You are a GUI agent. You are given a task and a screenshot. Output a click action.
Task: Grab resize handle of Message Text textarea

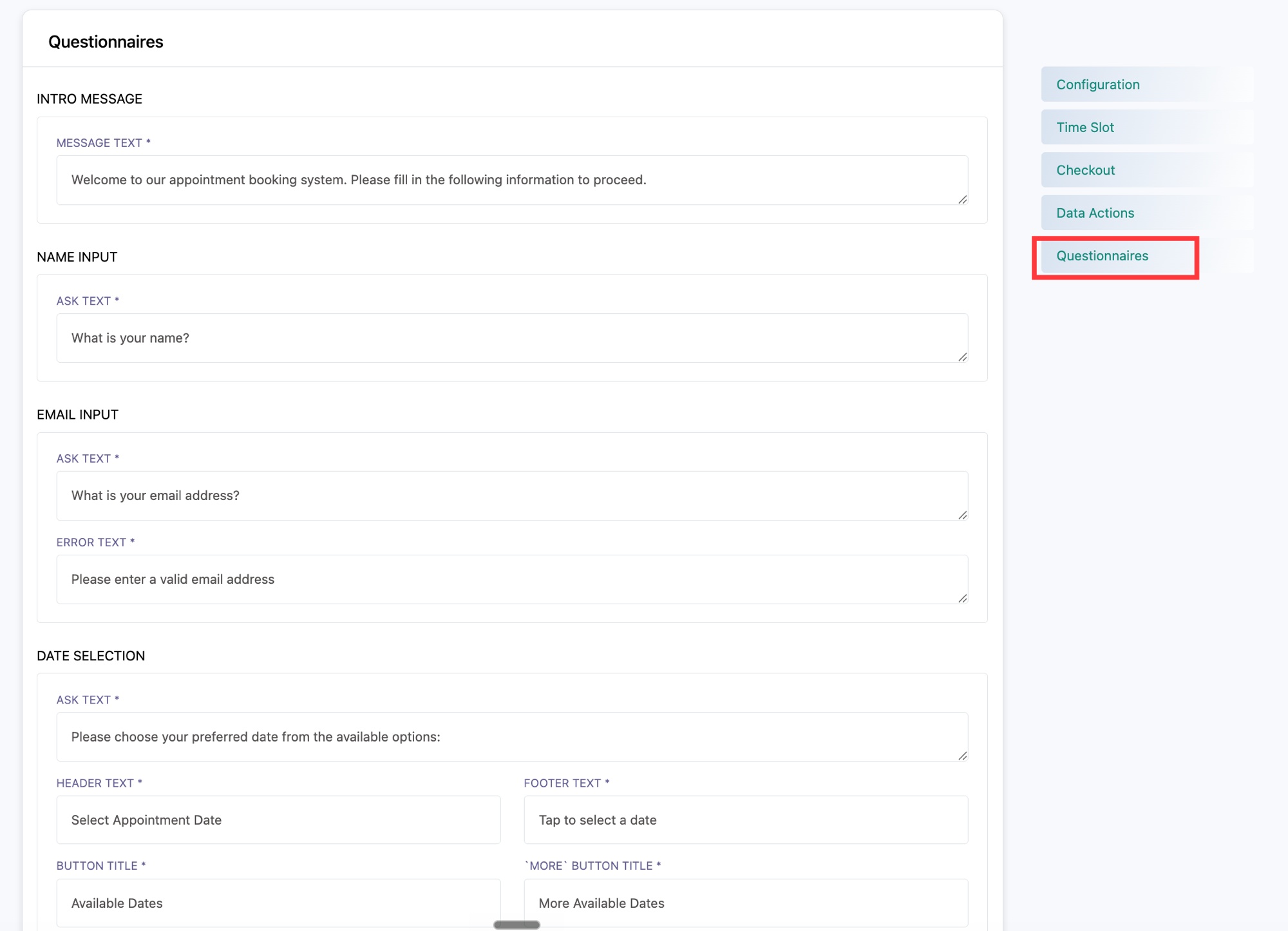[x=962, y=199]
